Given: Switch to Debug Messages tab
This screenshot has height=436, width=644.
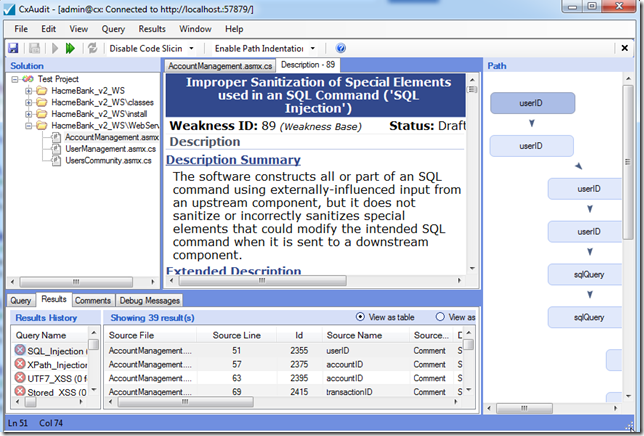Looking at the screenshot, I should (x=150, y=301).
